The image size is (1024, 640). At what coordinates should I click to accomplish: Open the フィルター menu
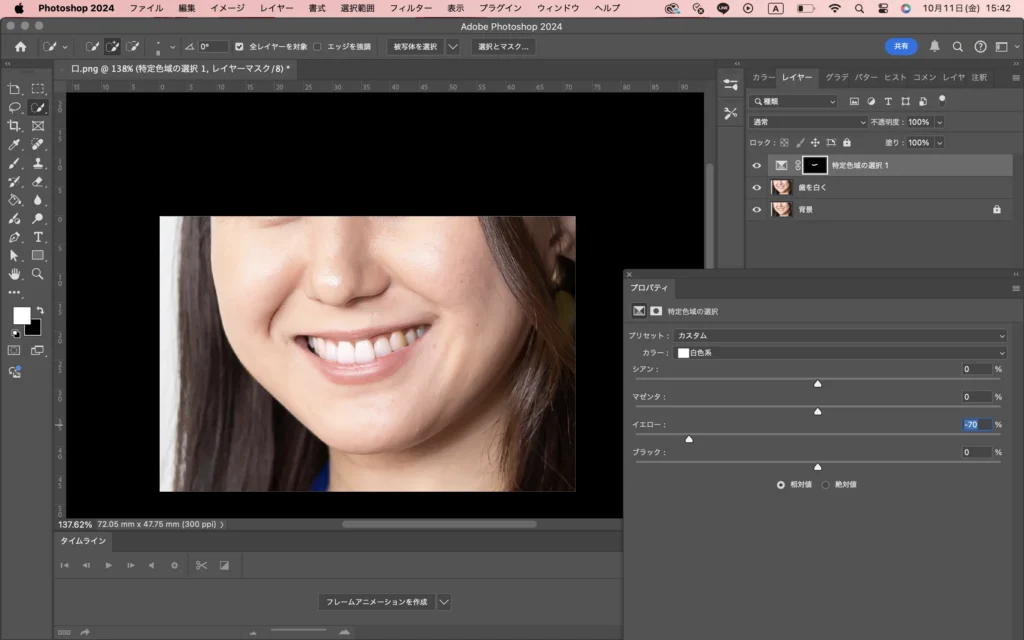[x=410, y=8]
